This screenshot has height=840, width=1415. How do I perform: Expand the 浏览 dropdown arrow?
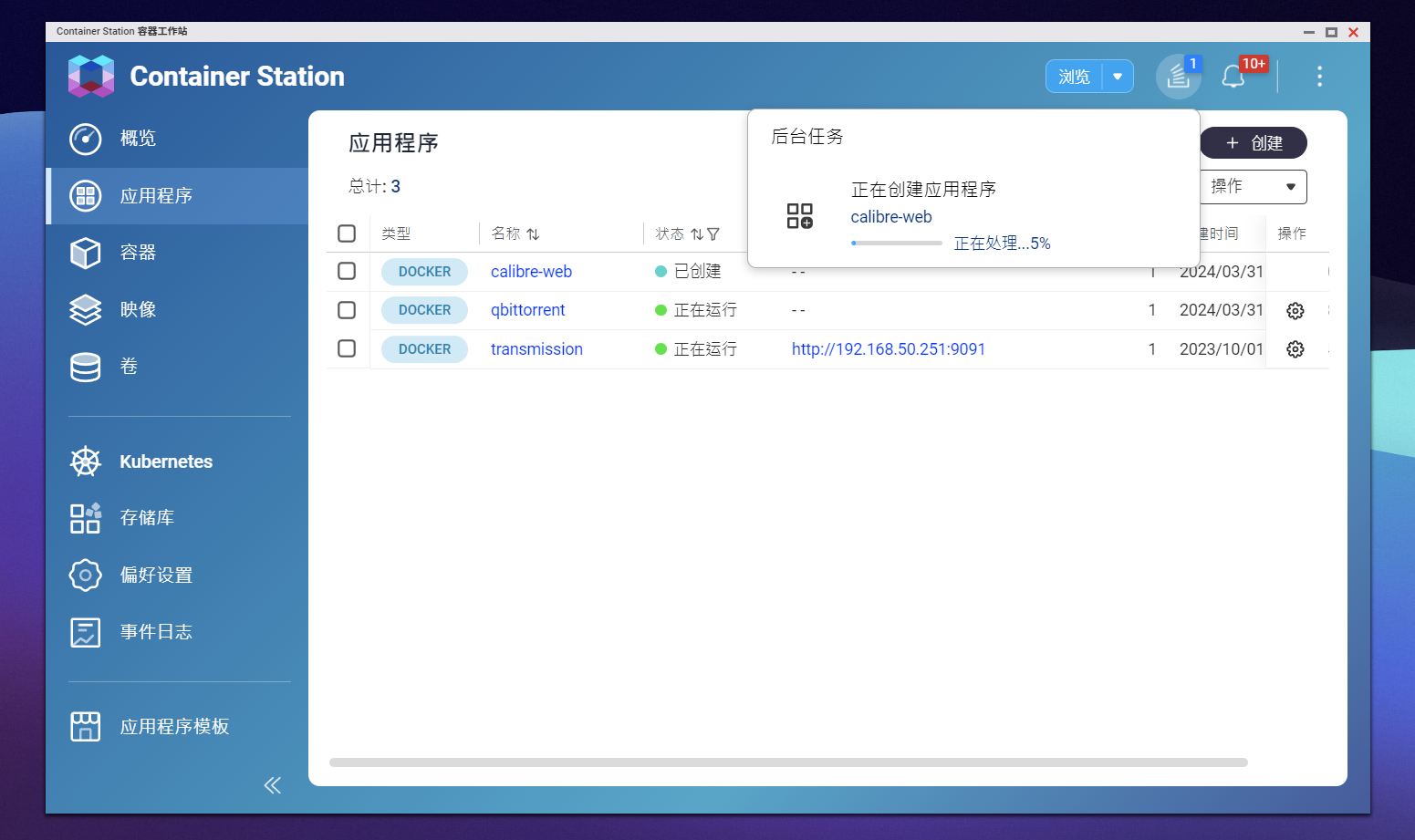tap(1118, 77)
